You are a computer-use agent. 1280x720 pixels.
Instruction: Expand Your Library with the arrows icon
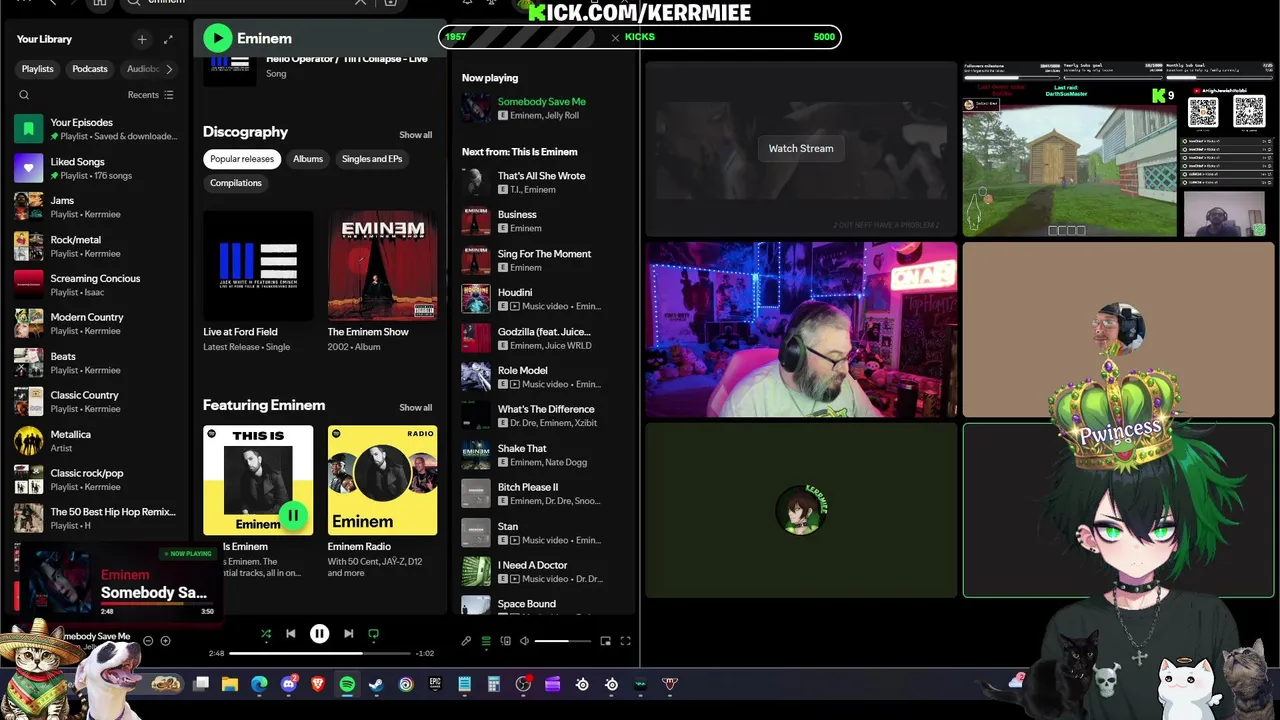168,39
